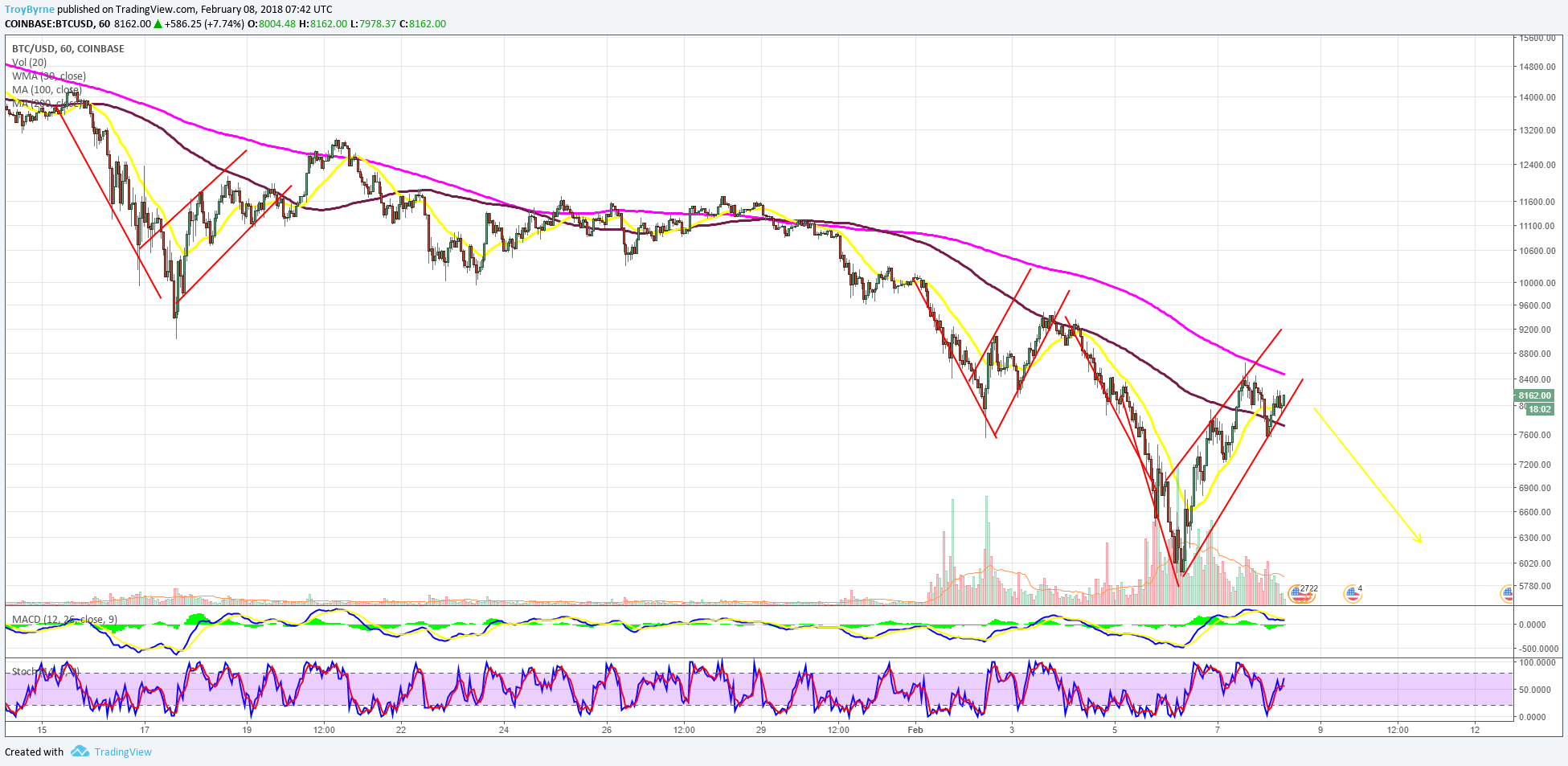Click the 12400.00 price axis label
This screenshot has height=766, width=1568.
pyautogui.click(x=1537, y=165)
